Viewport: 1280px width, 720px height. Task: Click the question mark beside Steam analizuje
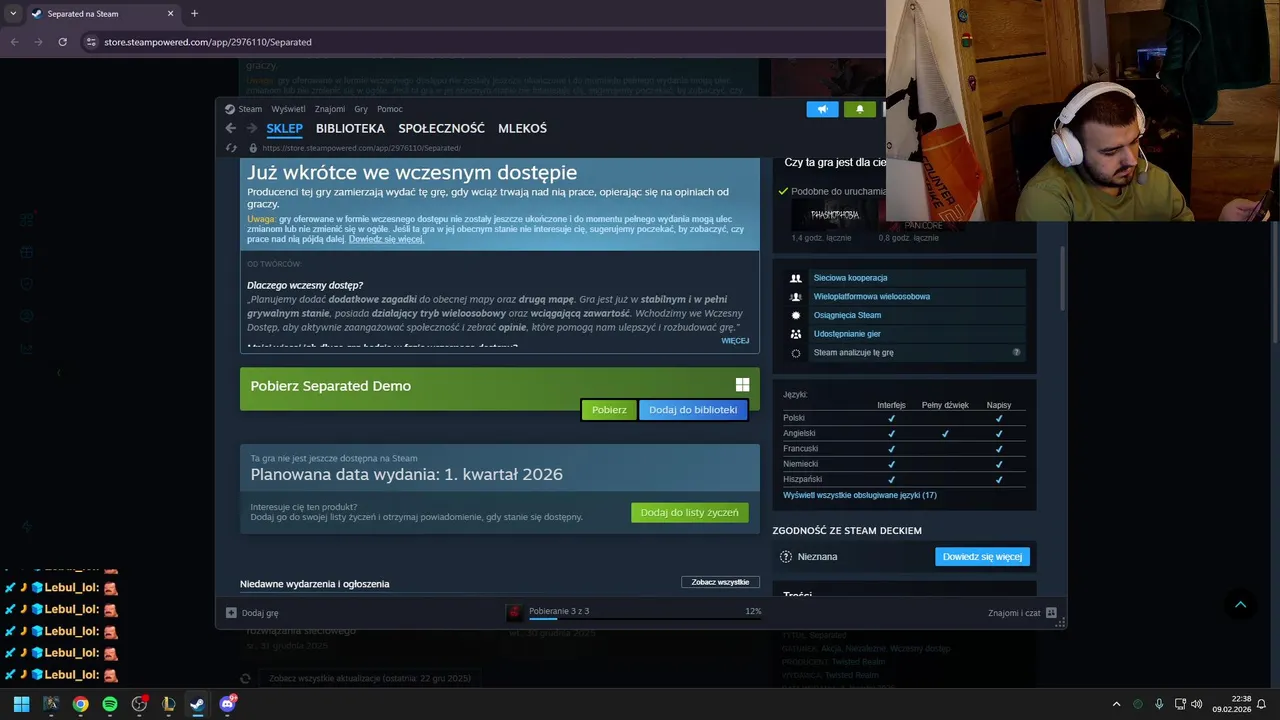pos(1016,353)
